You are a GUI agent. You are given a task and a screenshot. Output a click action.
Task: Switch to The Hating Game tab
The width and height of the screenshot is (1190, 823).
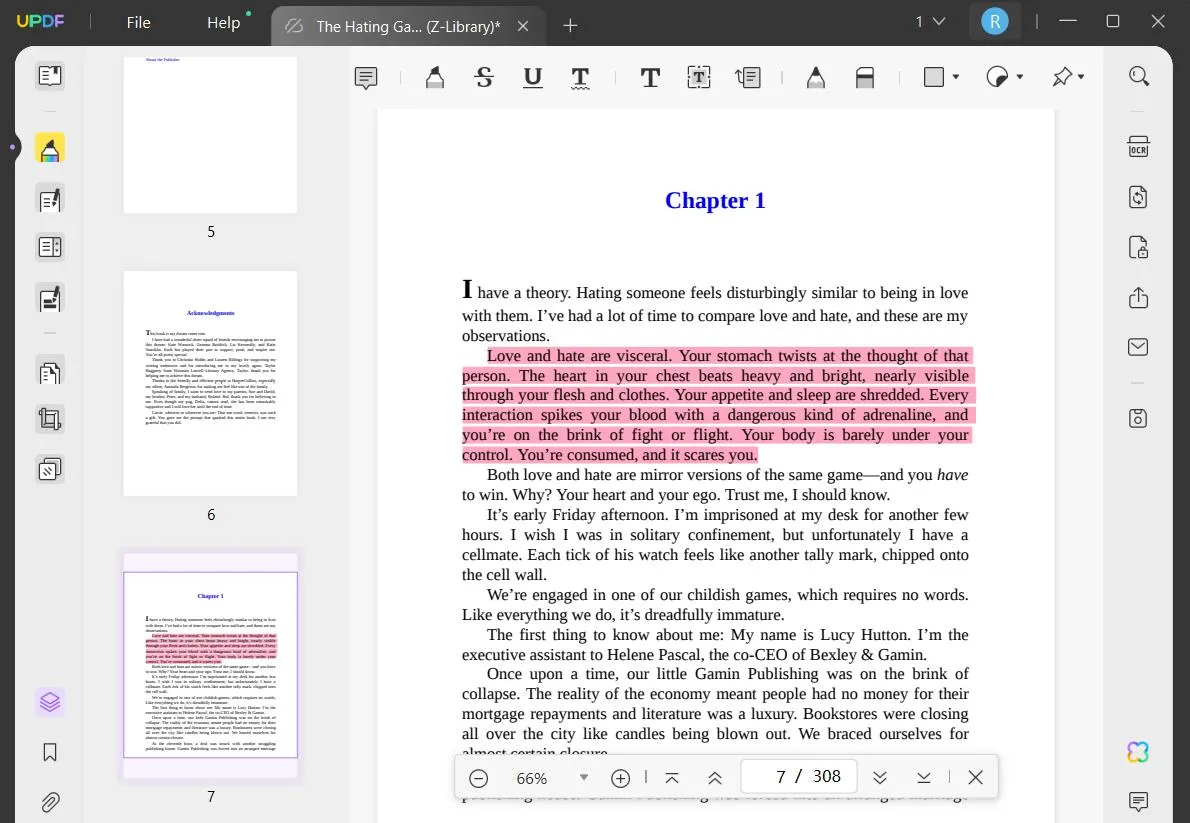point(408,27)
